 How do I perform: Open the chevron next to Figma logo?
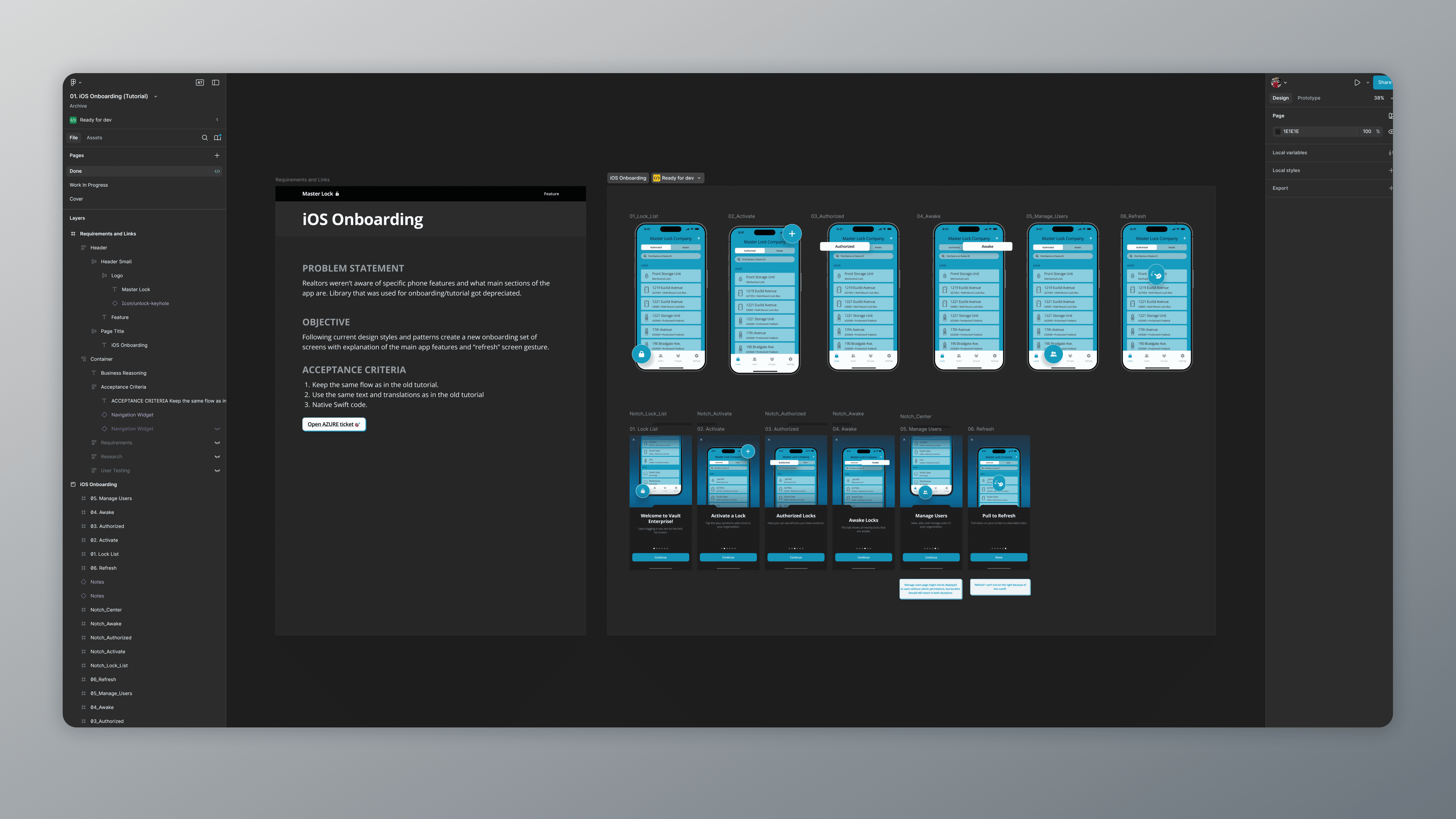pos(80,83)
